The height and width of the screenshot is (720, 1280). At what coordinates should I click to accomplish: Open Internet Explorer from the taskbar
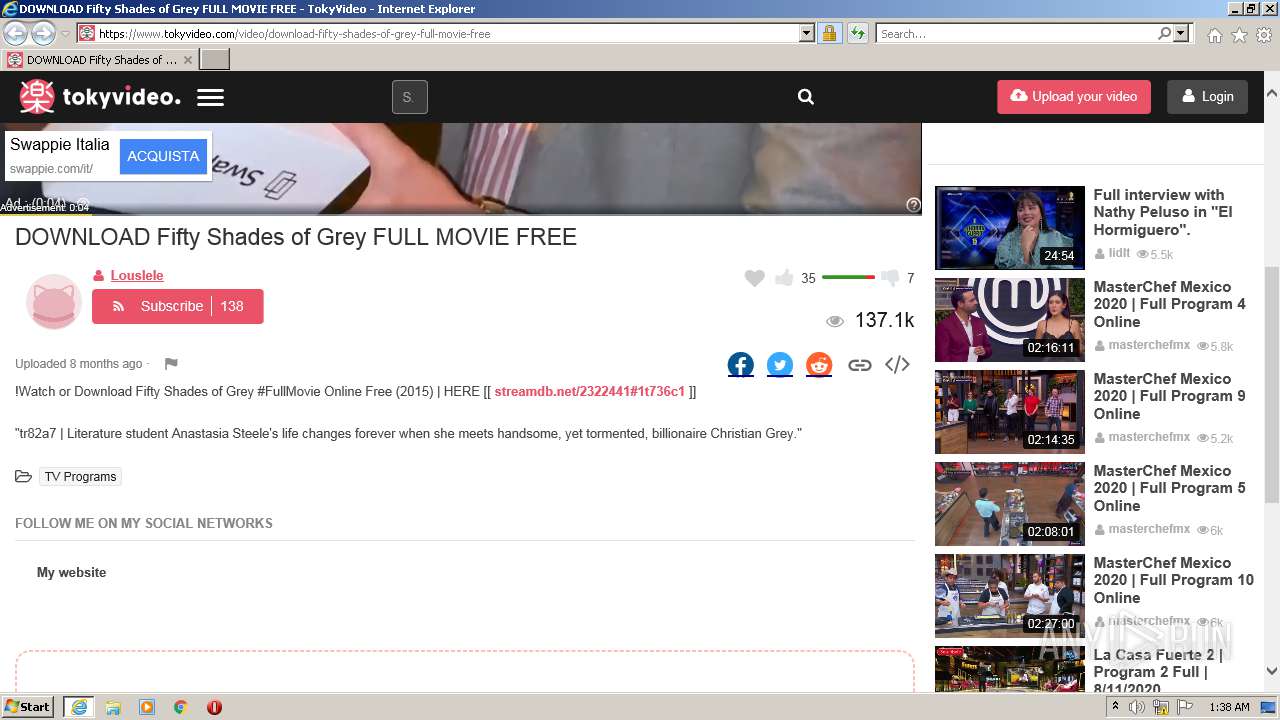79,707
